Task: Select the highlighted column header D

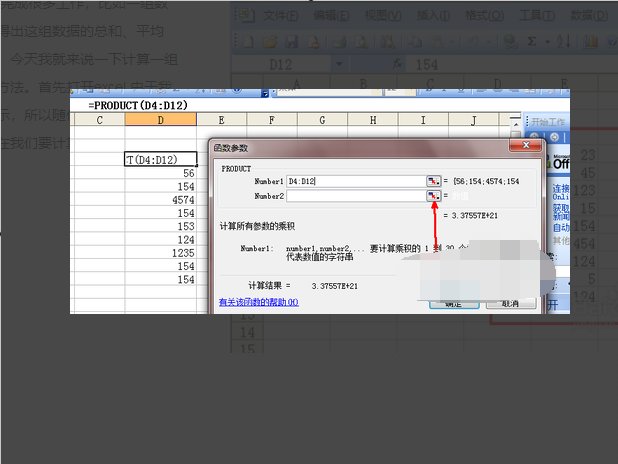Action: (x=160, y=120)
